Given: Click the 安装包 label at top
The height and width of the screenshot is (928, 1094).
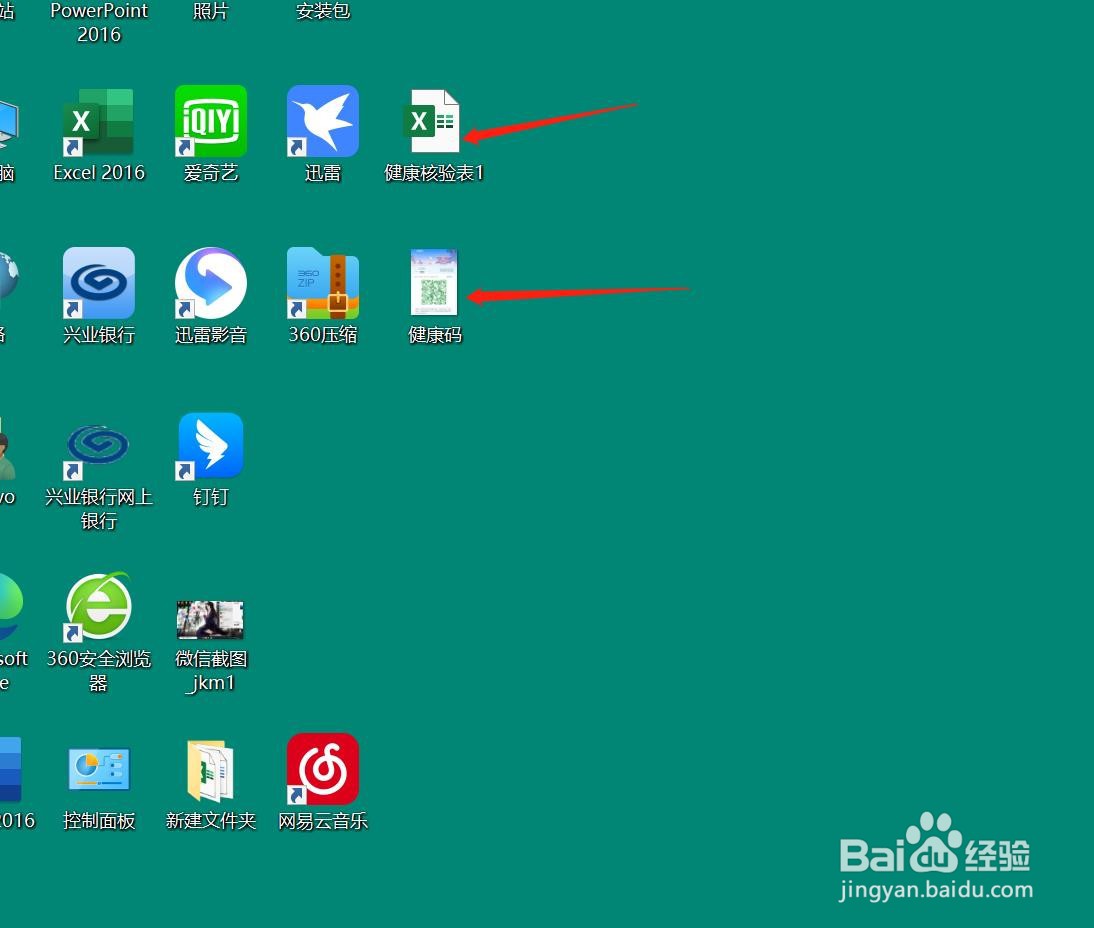Looking at the screenshot, I should [x=322, y=10].
